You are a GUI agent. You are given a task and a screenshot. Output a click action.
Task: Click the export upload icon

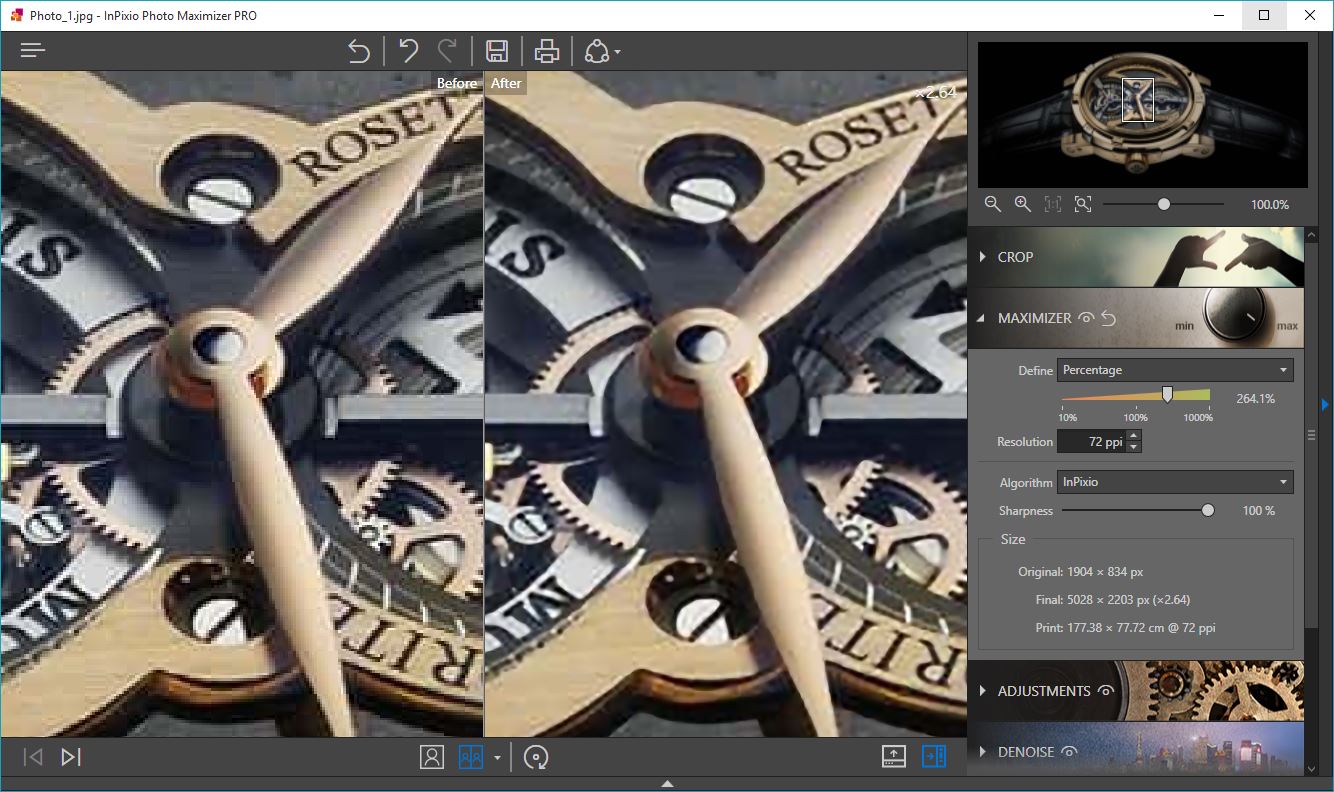(894, 757)
